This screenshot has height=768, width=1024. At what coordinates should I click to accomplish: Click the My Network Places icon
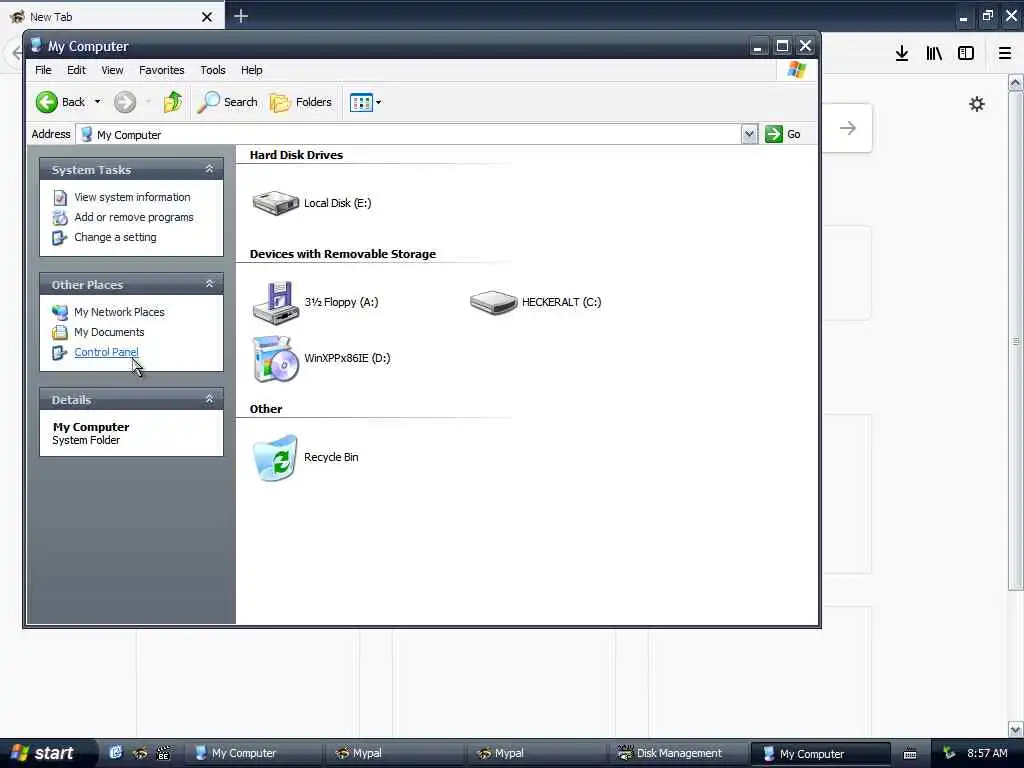(59, 312)
